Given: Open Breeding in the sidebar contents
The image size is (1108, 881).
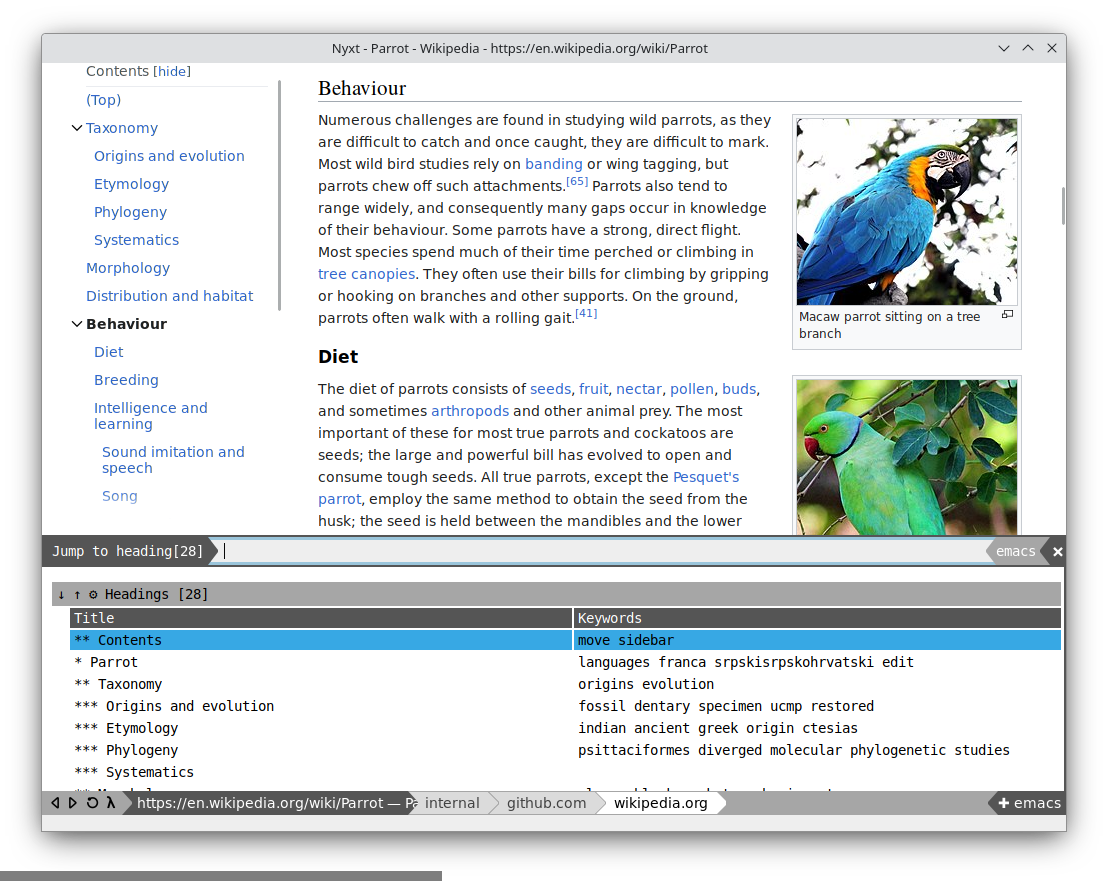Looking at the screenshot, I should (126, 380).
